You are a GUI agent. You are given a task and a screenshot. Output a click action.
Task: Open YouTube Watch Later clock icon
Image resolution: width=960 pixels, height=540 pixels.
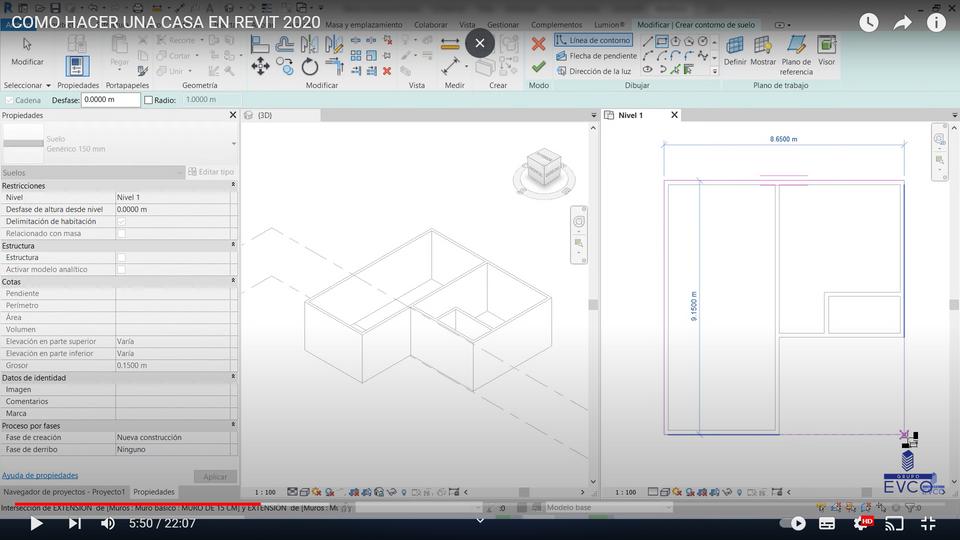(x=869, y=23)
